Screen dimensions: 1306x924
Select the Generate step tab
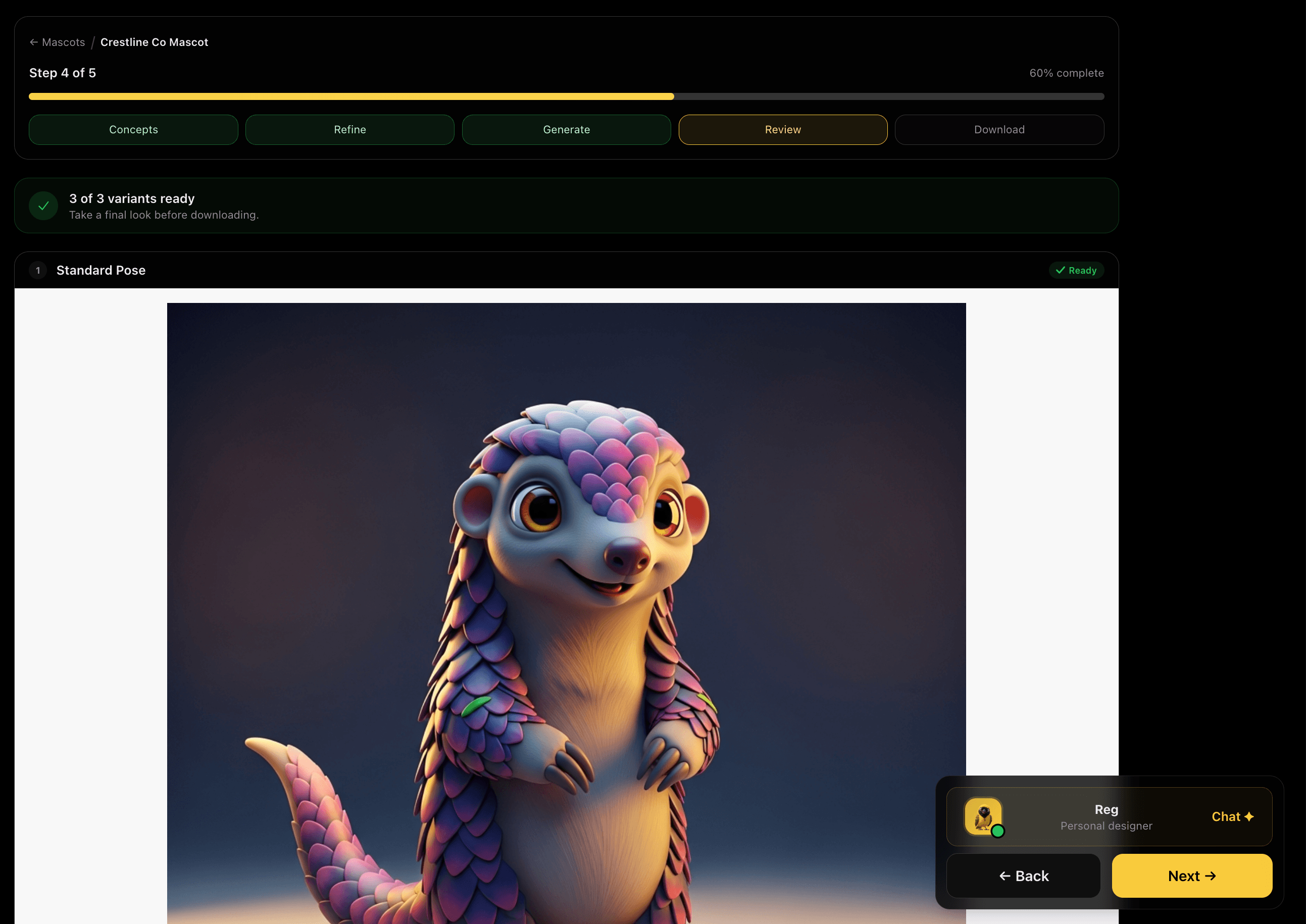[566, 130]
